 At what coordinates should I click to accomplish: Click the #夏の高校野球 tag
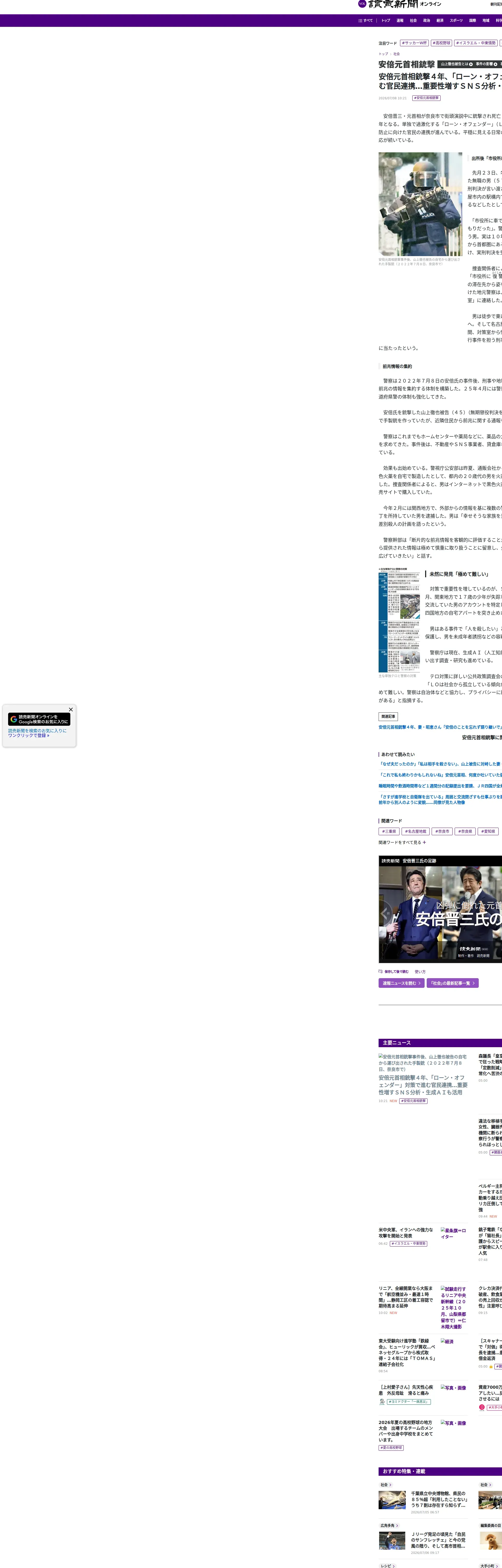coord(391,1448)
